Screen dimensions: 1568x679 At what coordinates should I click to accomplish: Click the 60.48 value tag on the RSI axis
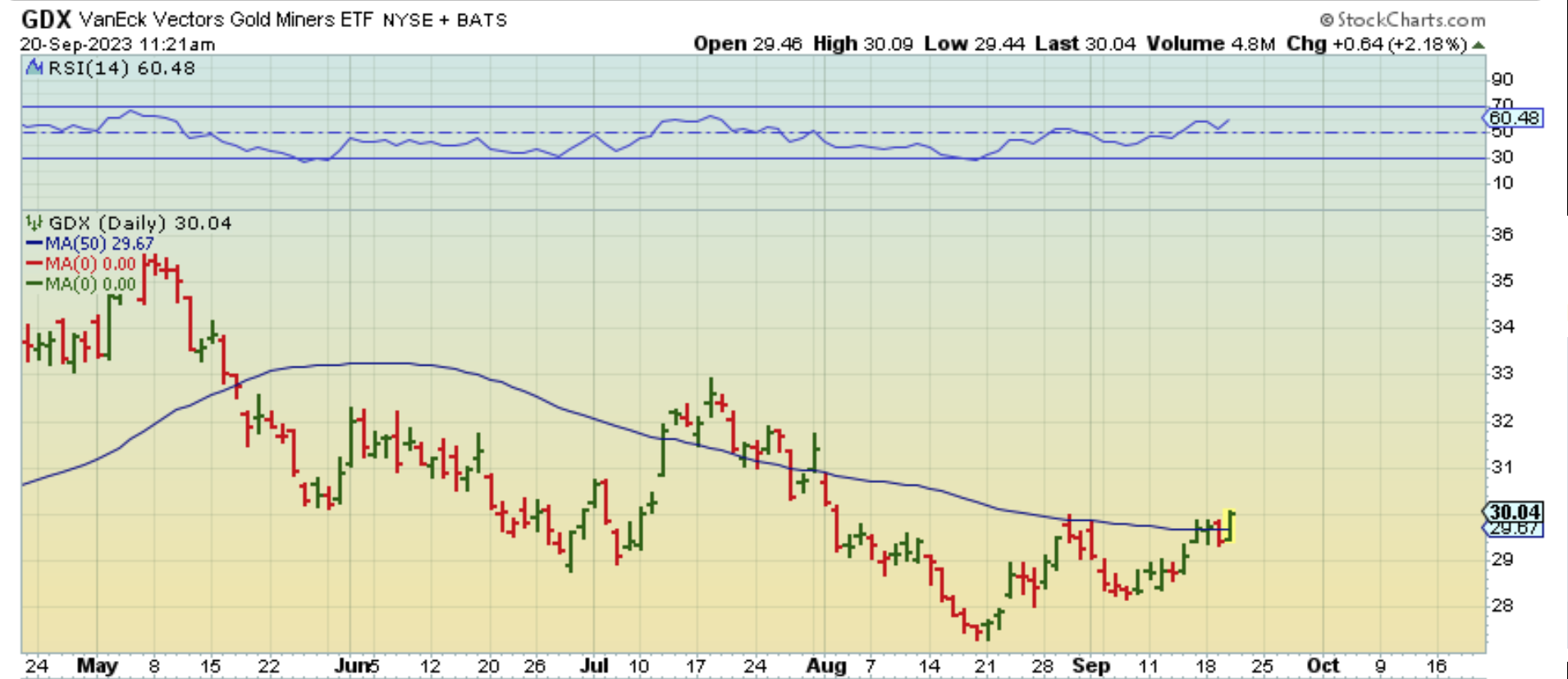point(1514,118)
